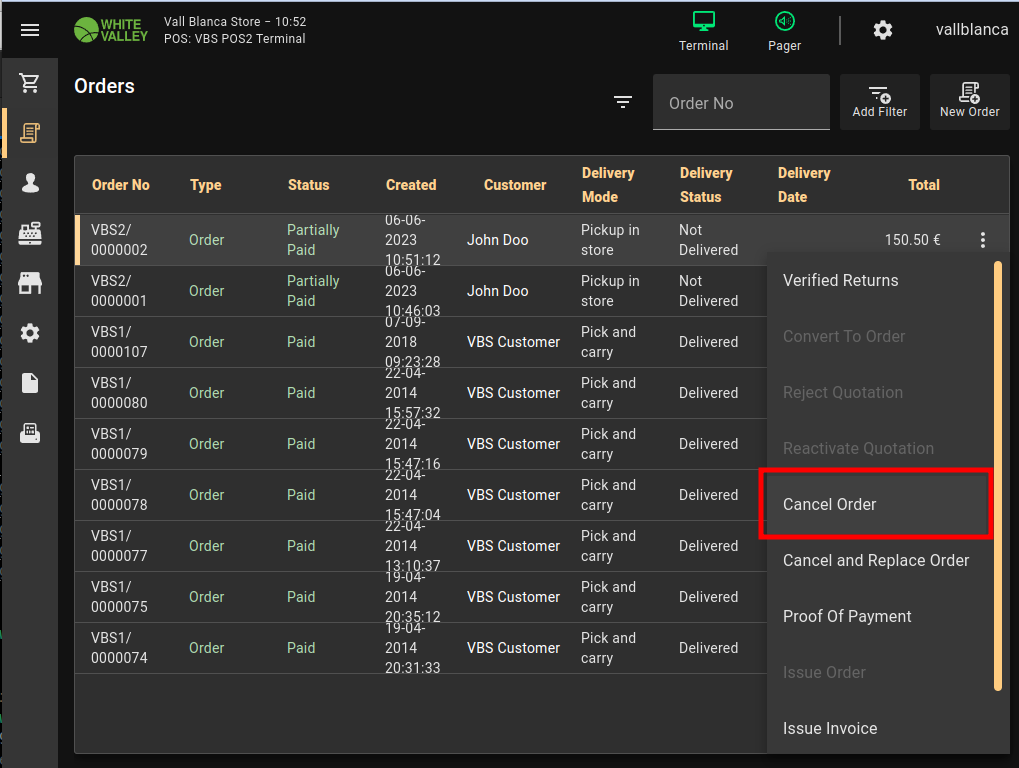Click the Terminal status icon

(704, 31)
